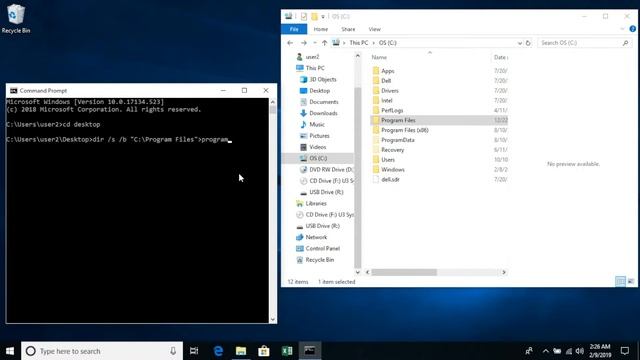This screenshot has width=640, height=360.
Task: Refresh the OS (C:) folder view
Action: [528, 43]
